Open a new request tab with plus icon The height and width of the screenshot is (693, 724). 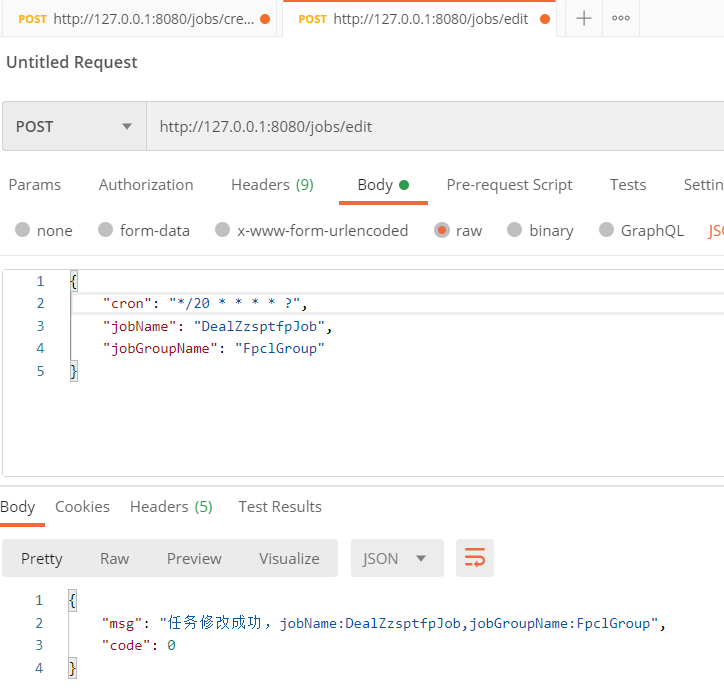tap(584, 18)
